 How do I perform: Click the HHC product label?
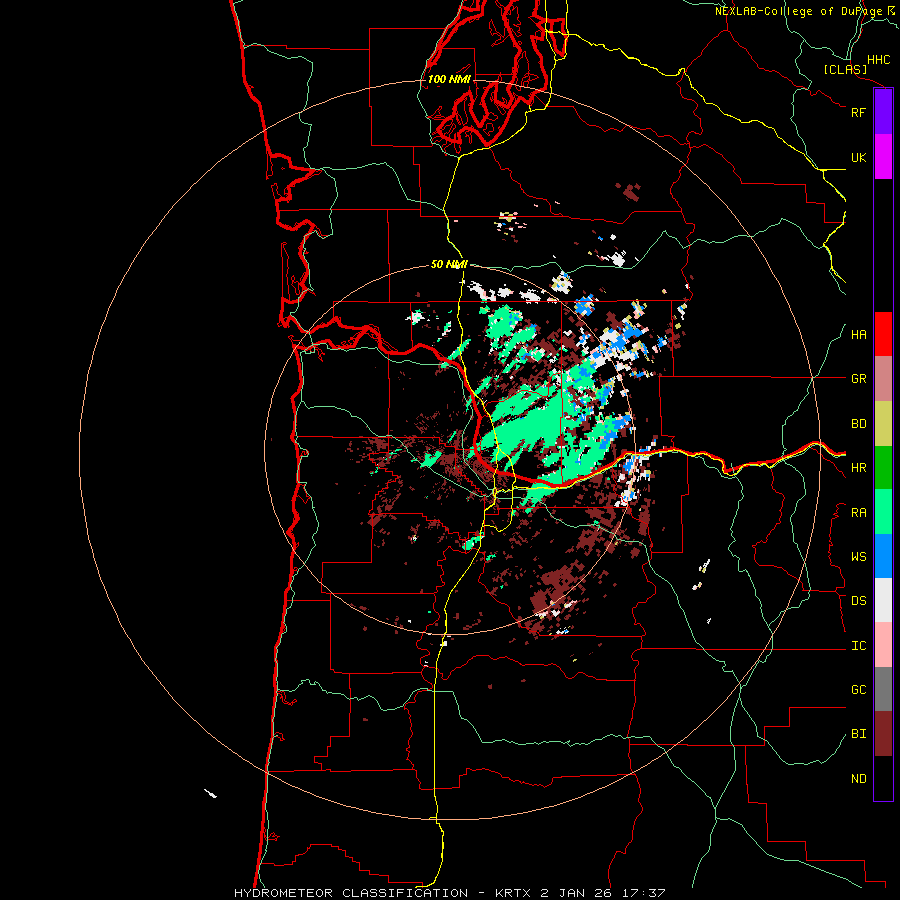tap(878, 60)
